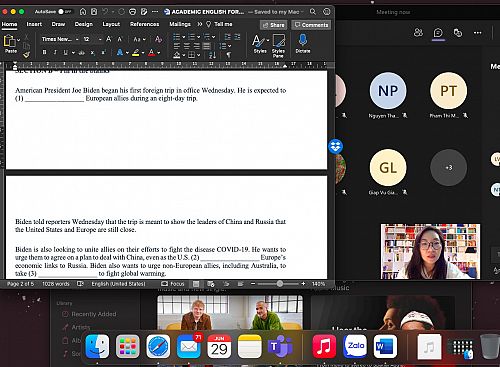500x367 pixels.
Task: Enable Focus mode in status bar
Action: (x=173, y=284)
